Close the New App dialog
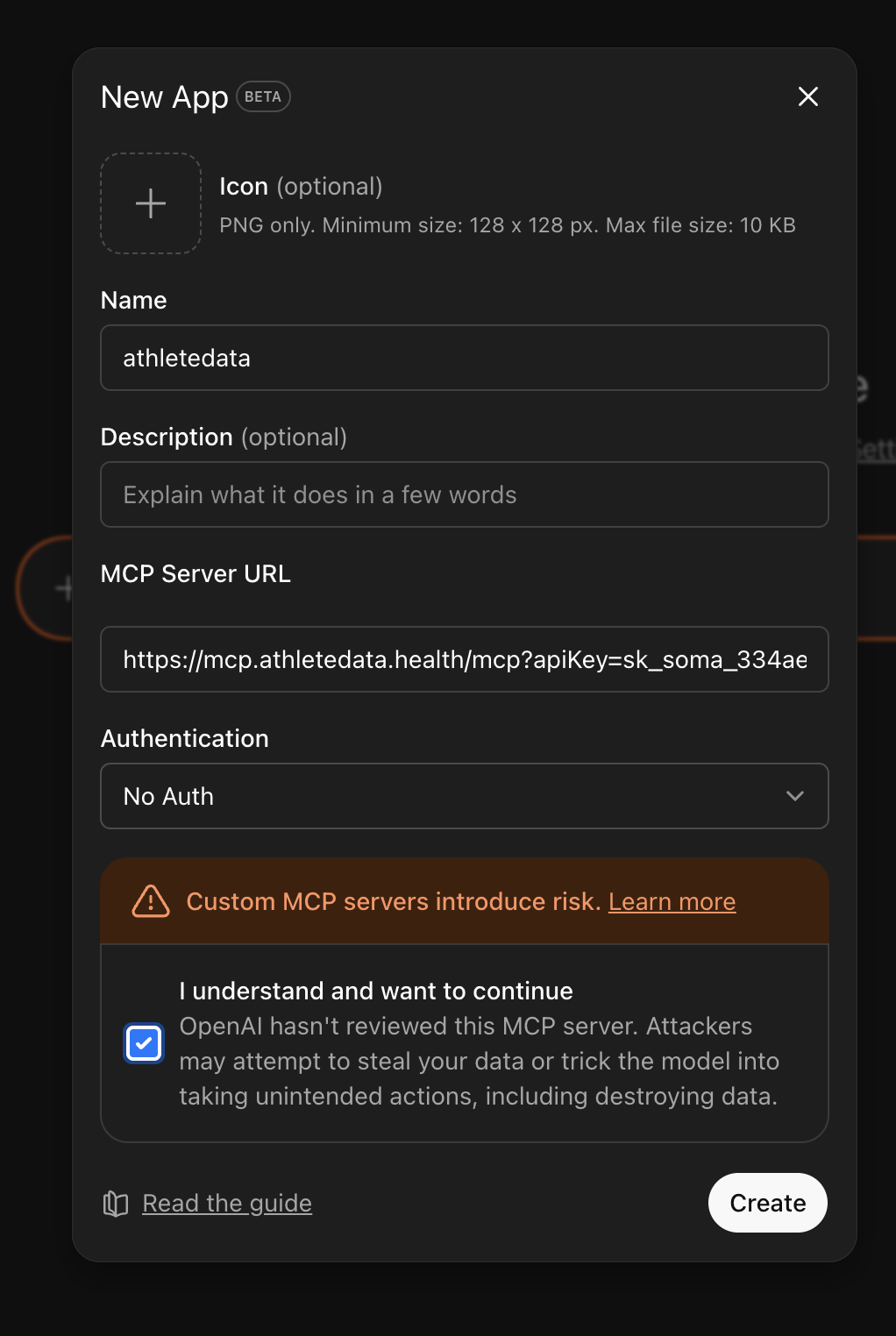This screenshot has height=1336, width=896. click(807, 96)
